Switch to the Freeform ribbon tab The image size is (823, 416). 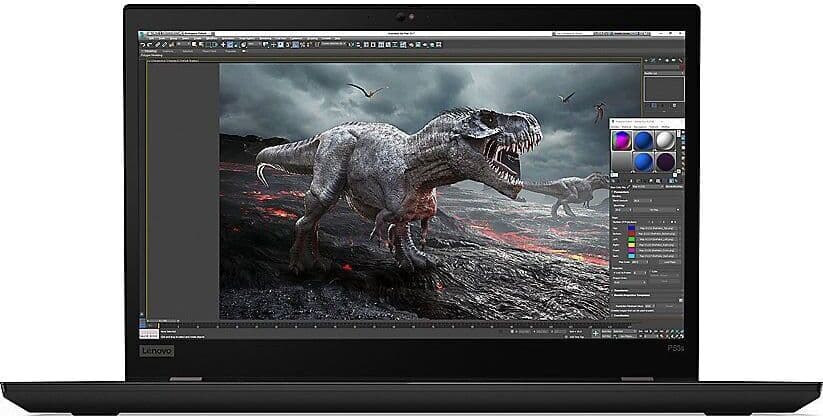(168, 51)
